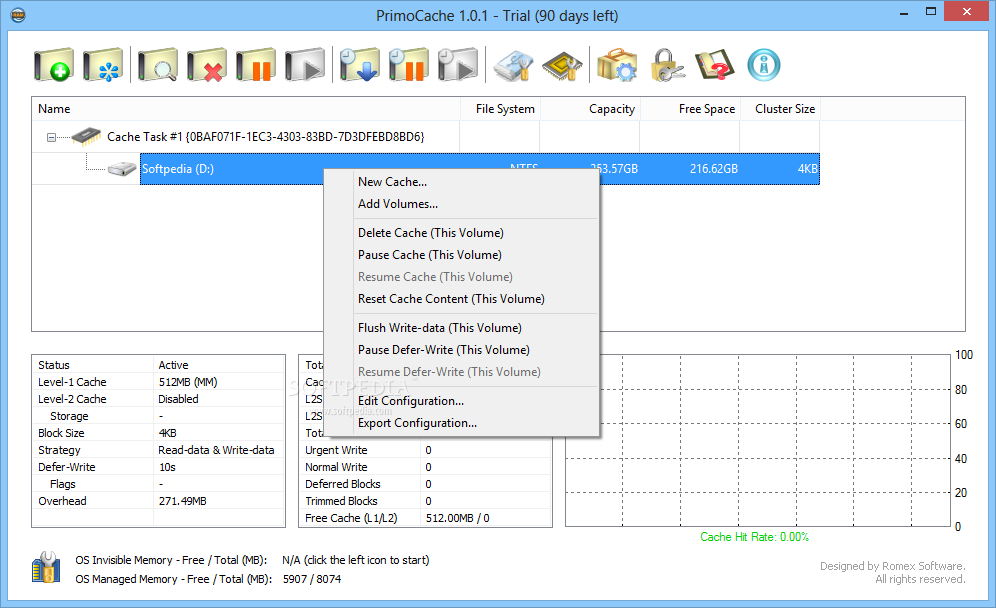Click the Defer-Write 10s value
The image size is (996, 608).
[167, 467]
